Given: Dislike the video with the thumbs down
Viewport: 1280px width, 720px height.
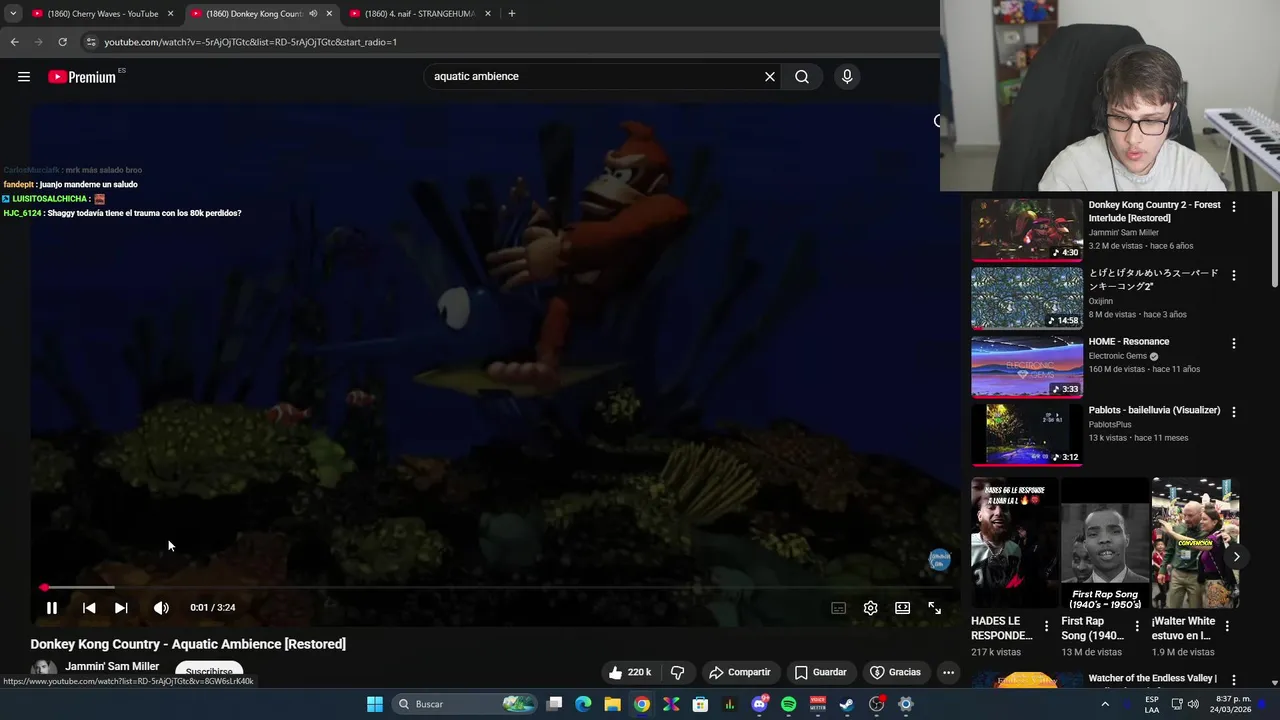Looking at the screenshot, I should (677, 672).
